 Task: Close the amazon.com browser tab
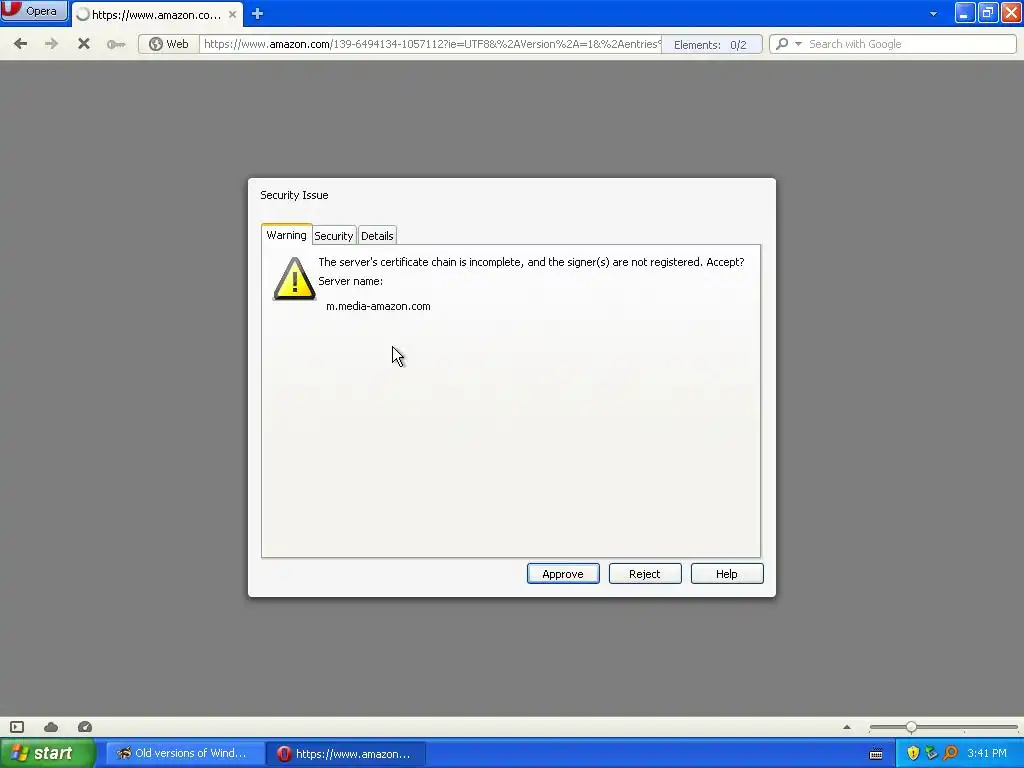[x=232, y=14]
